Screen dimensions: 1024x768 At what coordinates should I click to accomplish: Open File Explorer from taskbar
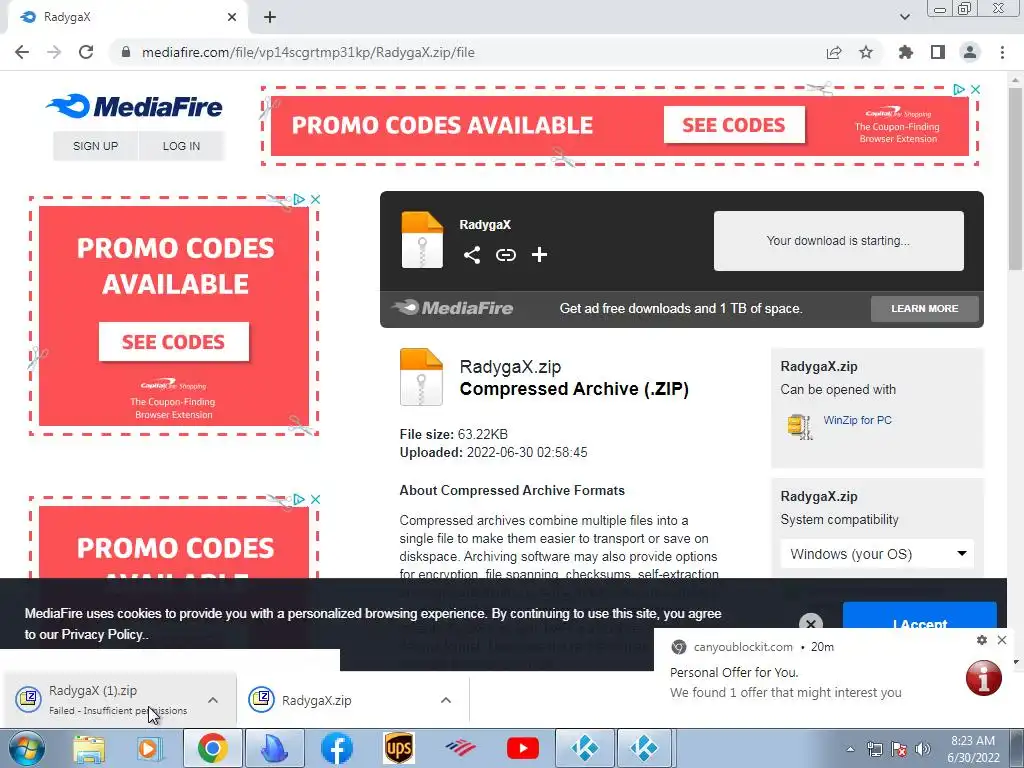(89, 749)
